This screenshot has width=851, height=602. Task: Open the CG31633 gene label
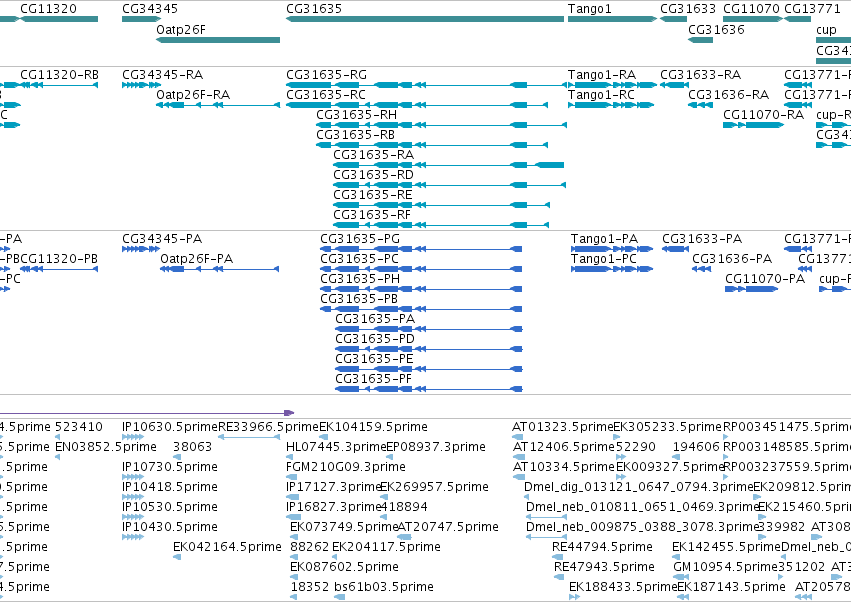coord(688,9)
